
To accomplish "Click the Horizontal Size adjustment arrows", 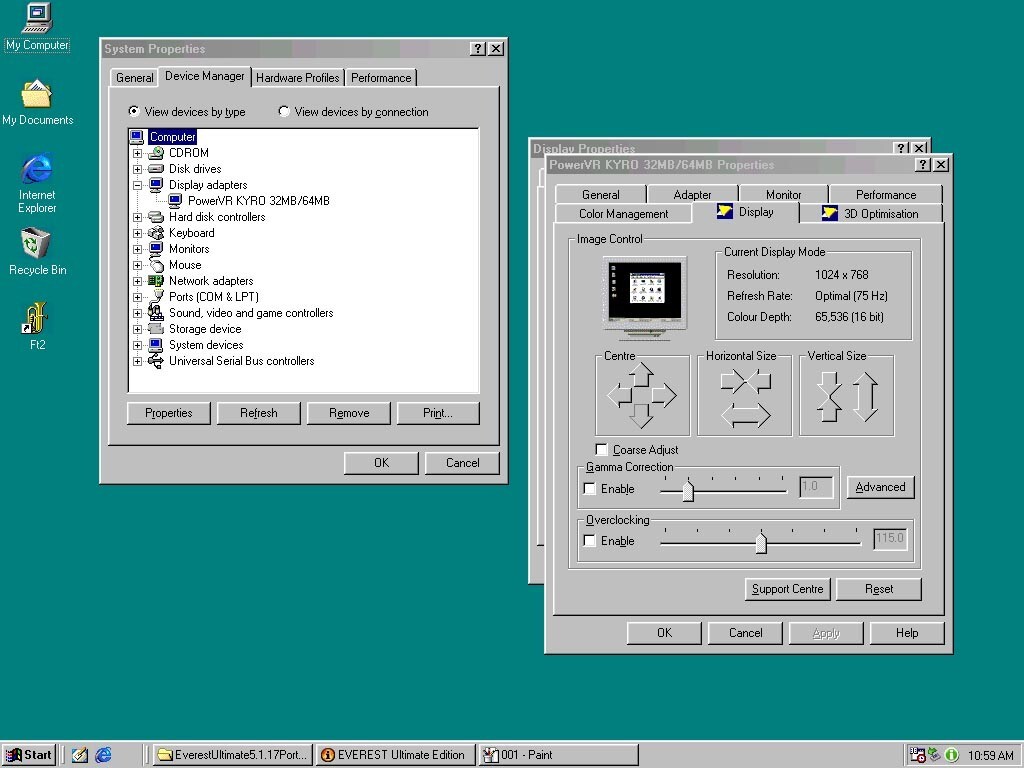I will 745,396.
